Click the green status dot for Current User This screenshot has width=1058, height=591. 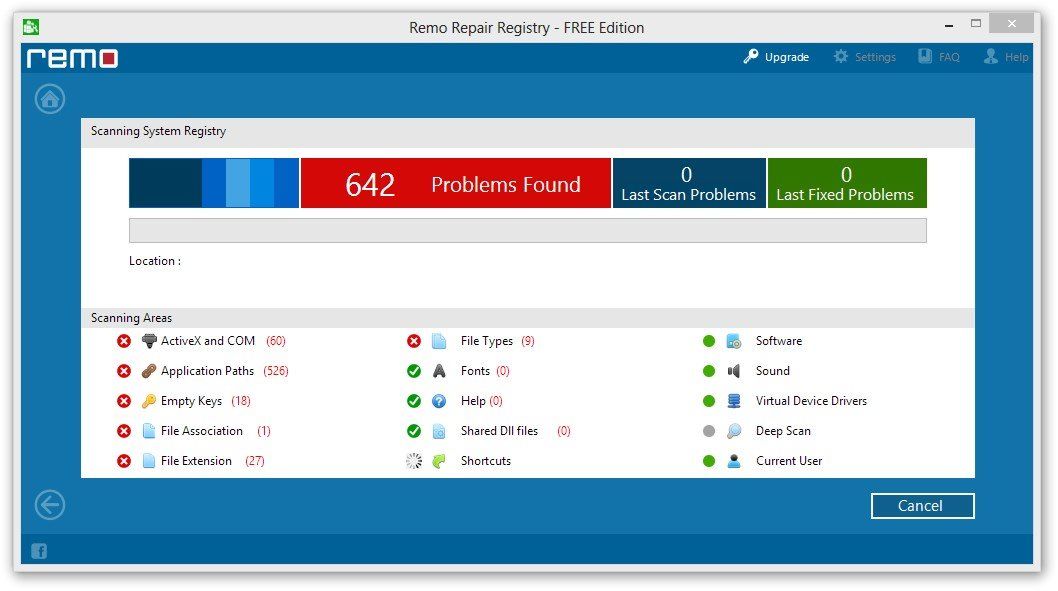coord(709,461)
